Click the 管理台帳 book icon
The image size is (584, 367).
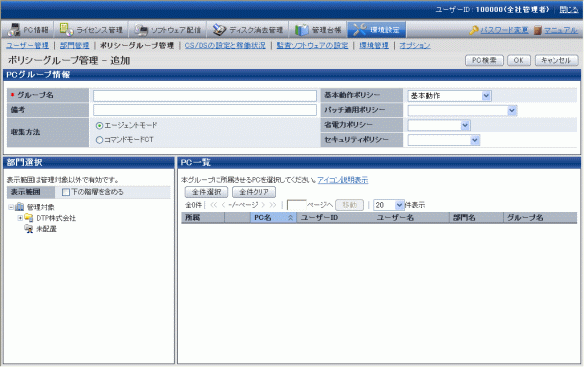pos(302,30)
